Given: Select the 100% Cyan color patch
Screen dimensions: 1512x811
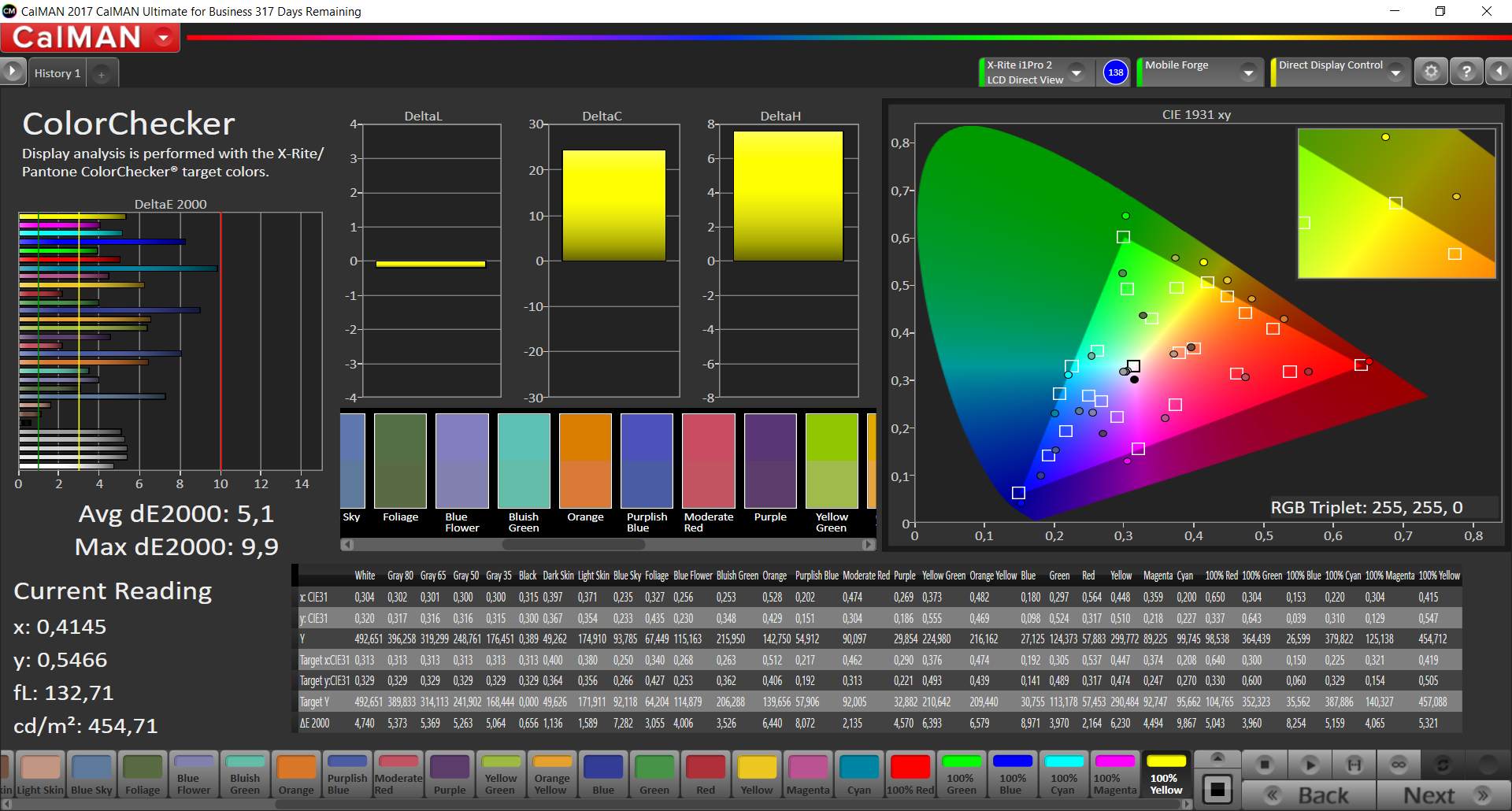Looking at the screenshot, I should point(1063,774).
